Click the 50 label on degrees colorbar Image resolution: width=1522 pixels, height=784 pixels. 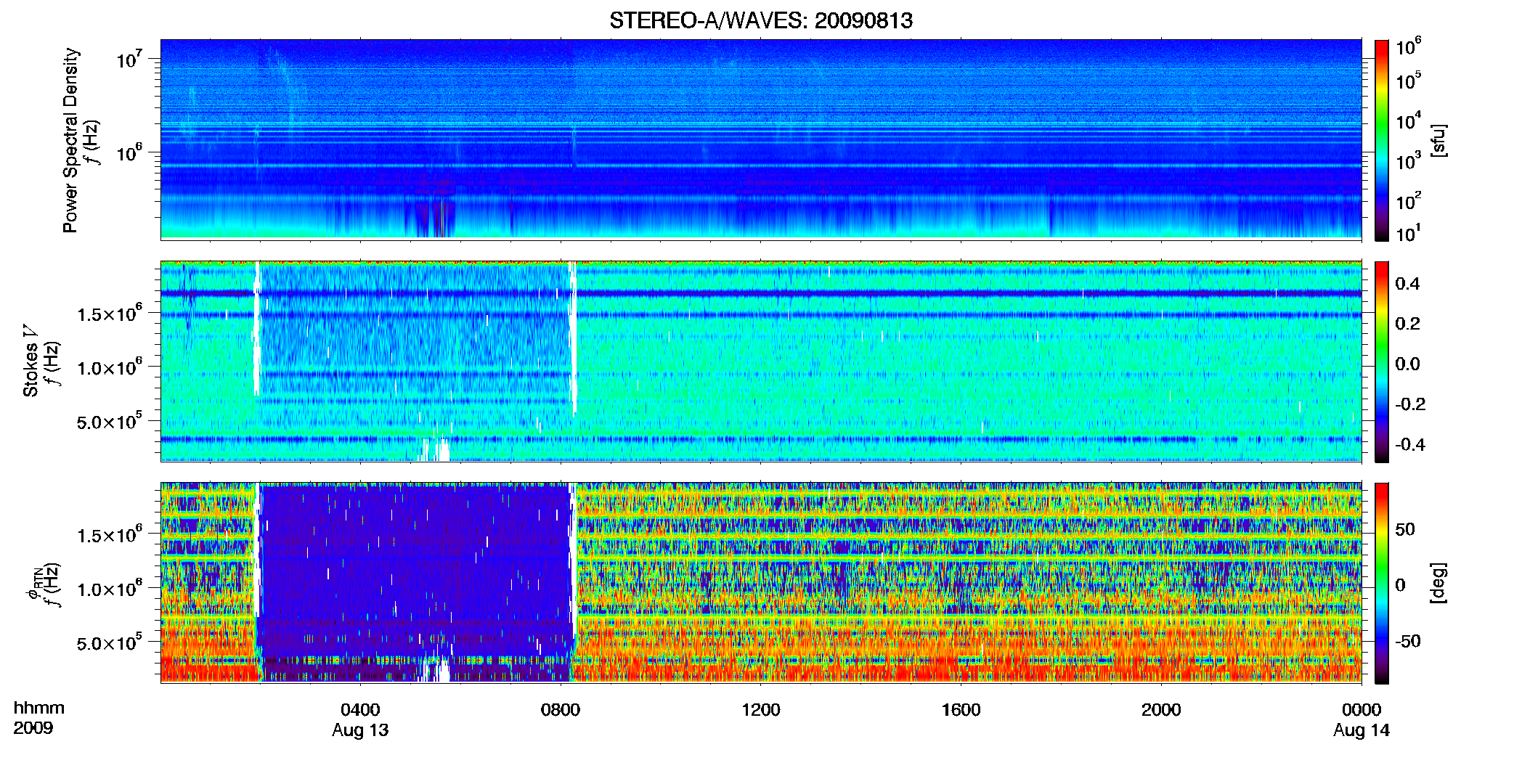coord(1405,529)
